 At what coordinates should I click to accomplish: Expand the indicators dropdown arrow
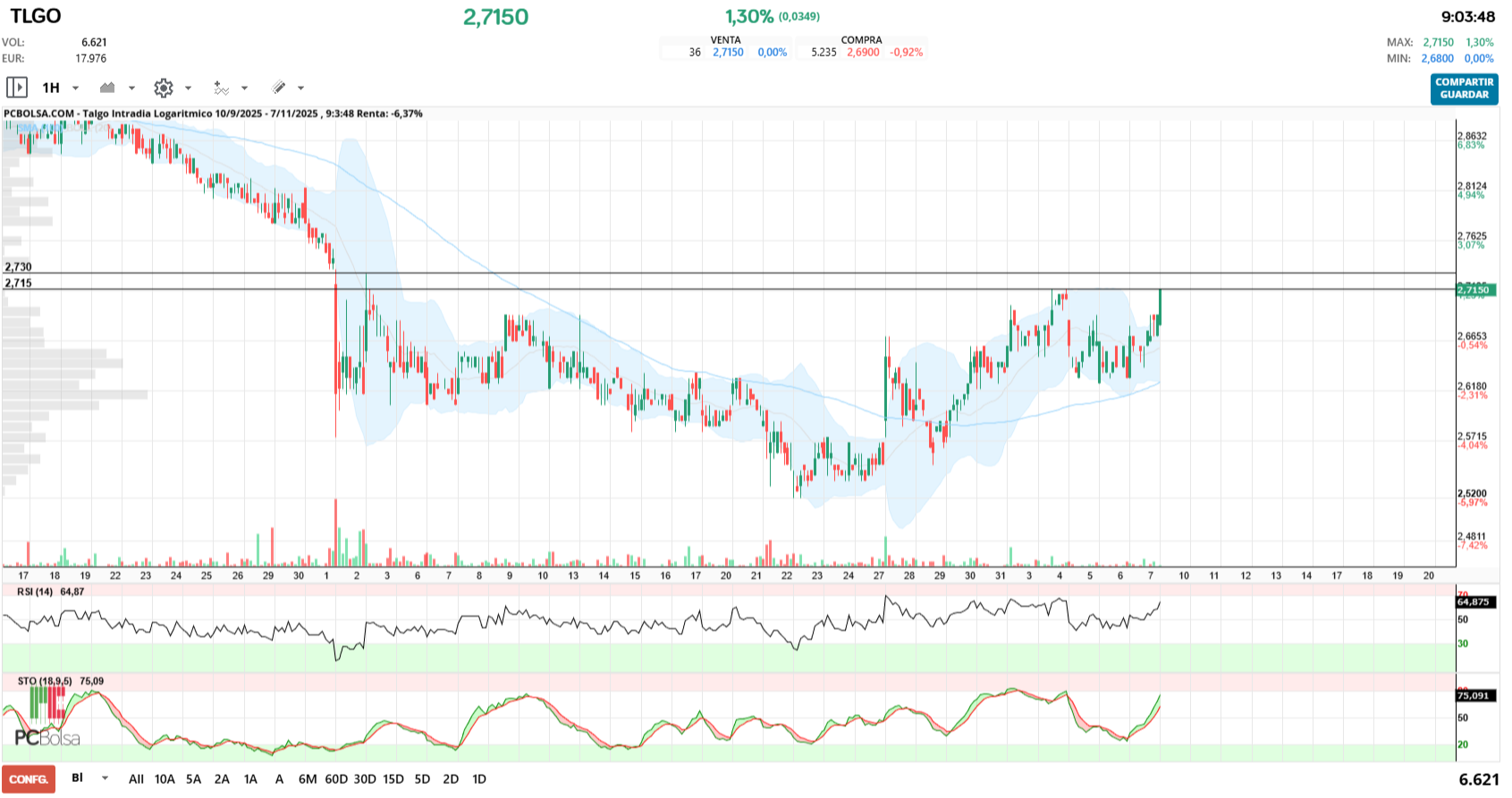[245, 88]
